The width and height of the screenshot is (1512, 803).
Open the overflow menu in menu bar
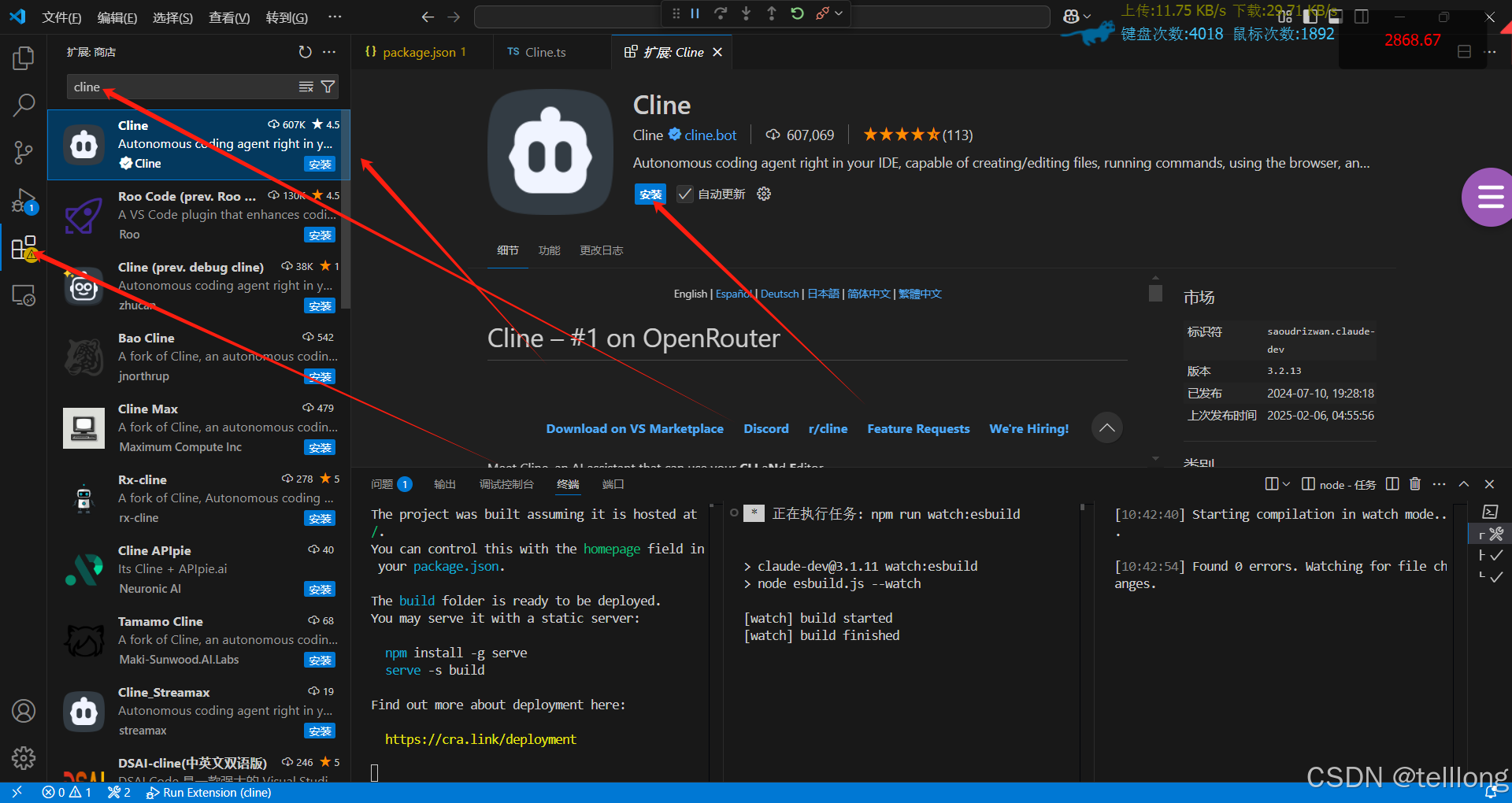tap(335, 17)
